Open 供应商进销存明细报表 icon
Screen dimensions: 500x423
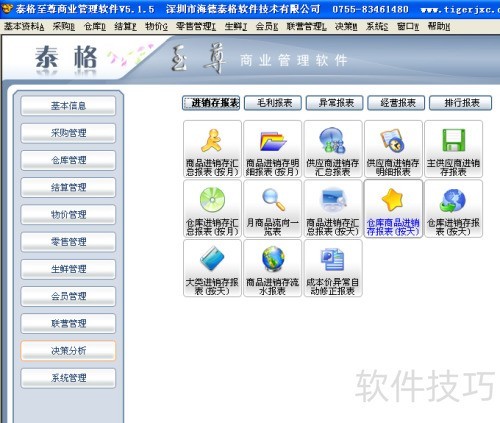393,149
